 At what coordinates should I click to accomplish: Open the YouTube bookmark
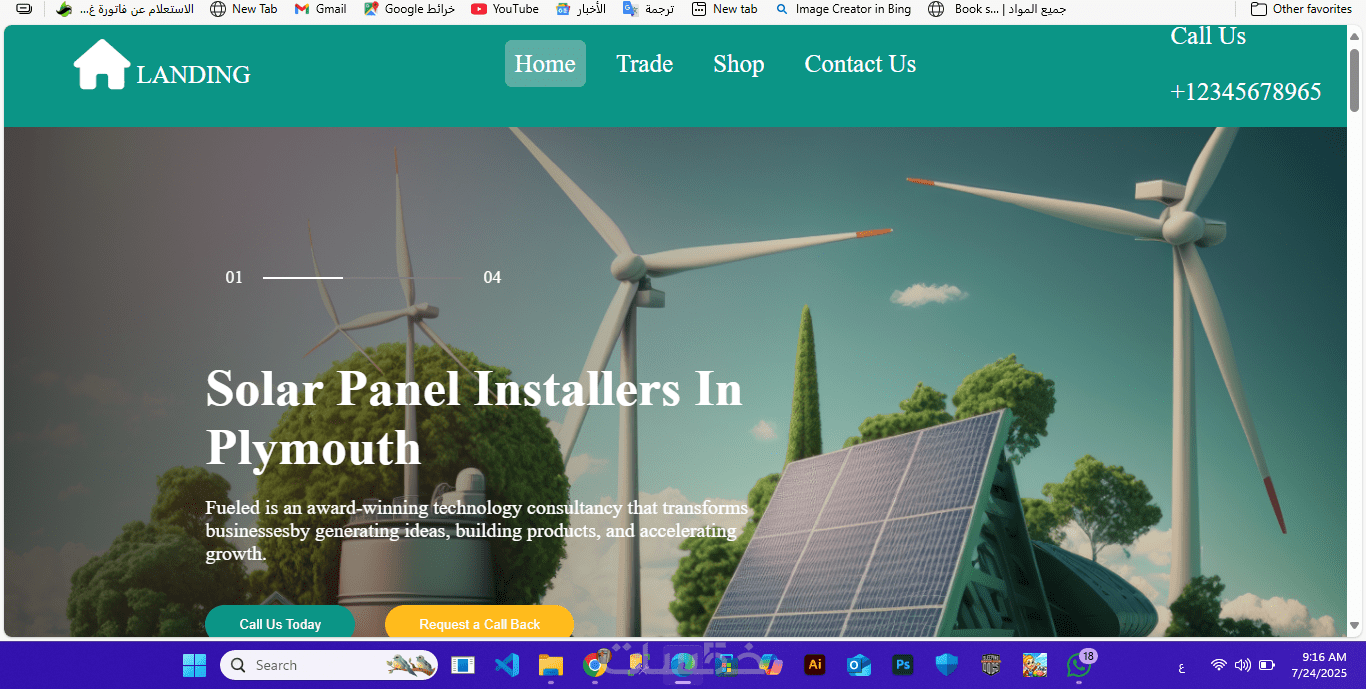[505, 9]
